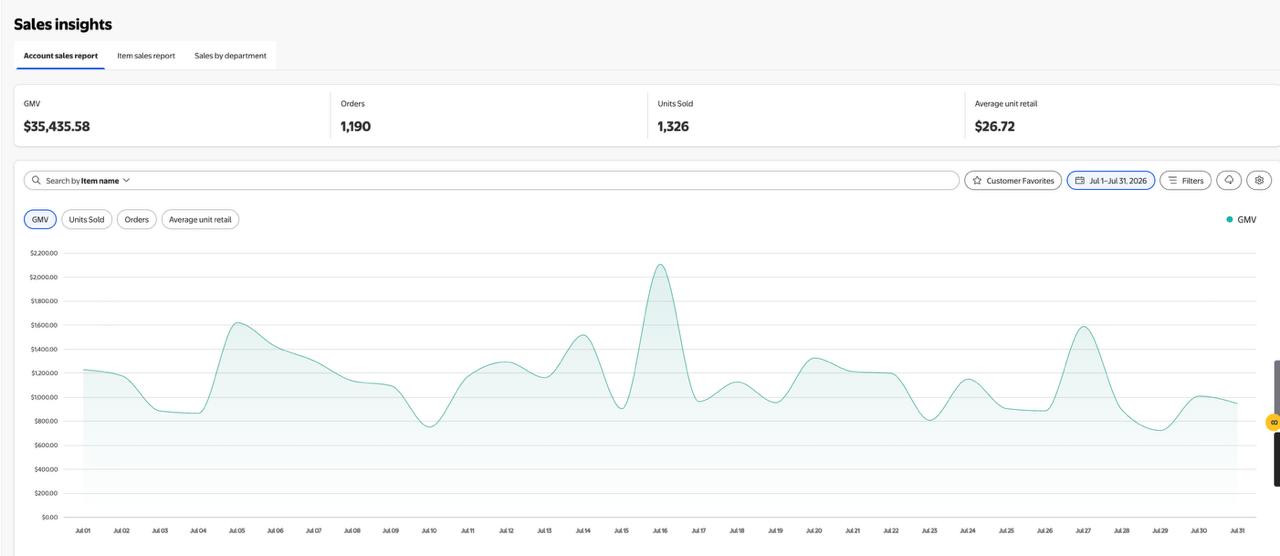The image size is (1280, 556).
Task: Select the Orders metric chip
Action: (137, 219)
